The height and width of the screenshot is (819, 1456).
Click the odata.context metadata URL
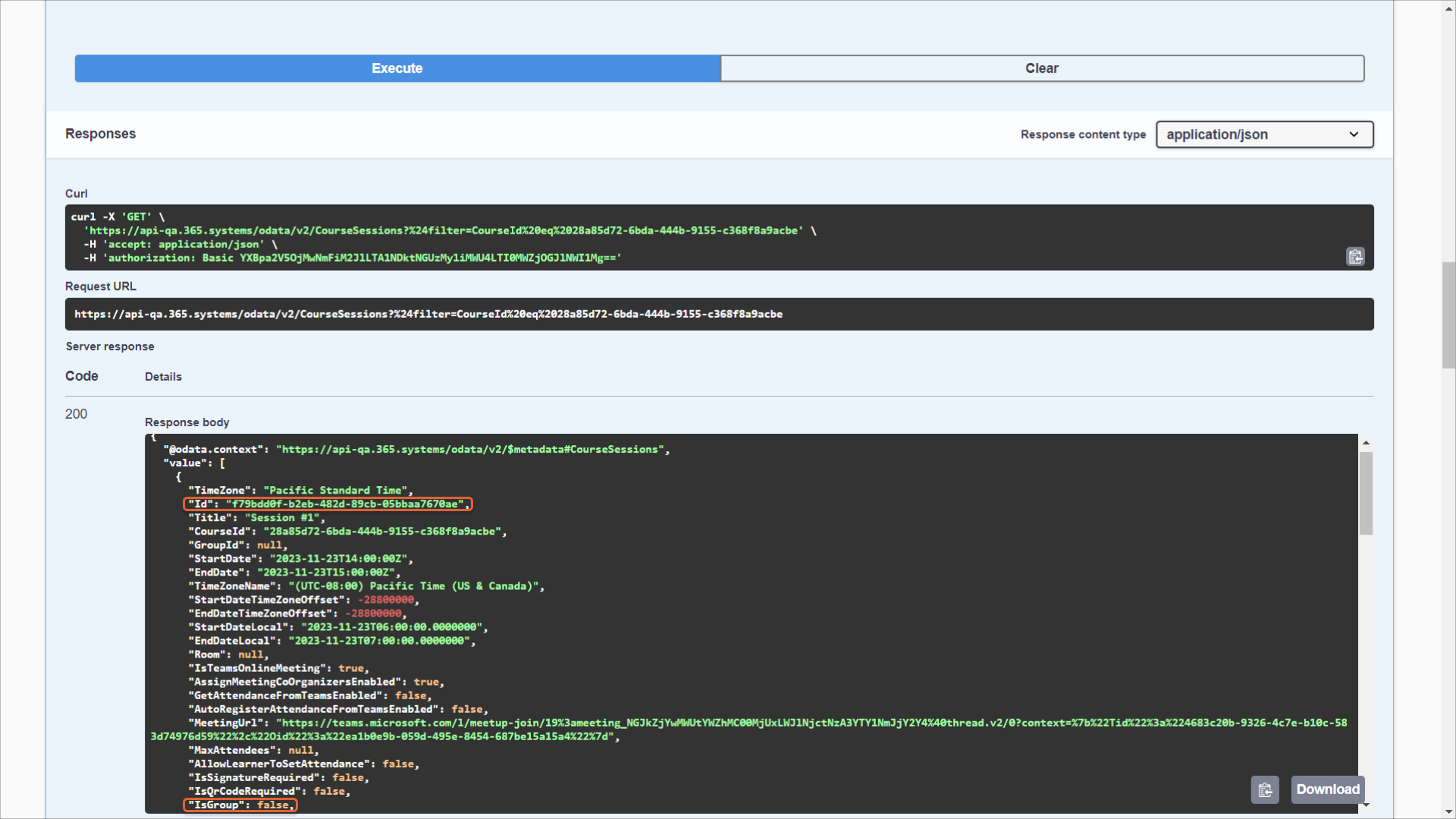[x=470, y=450]
